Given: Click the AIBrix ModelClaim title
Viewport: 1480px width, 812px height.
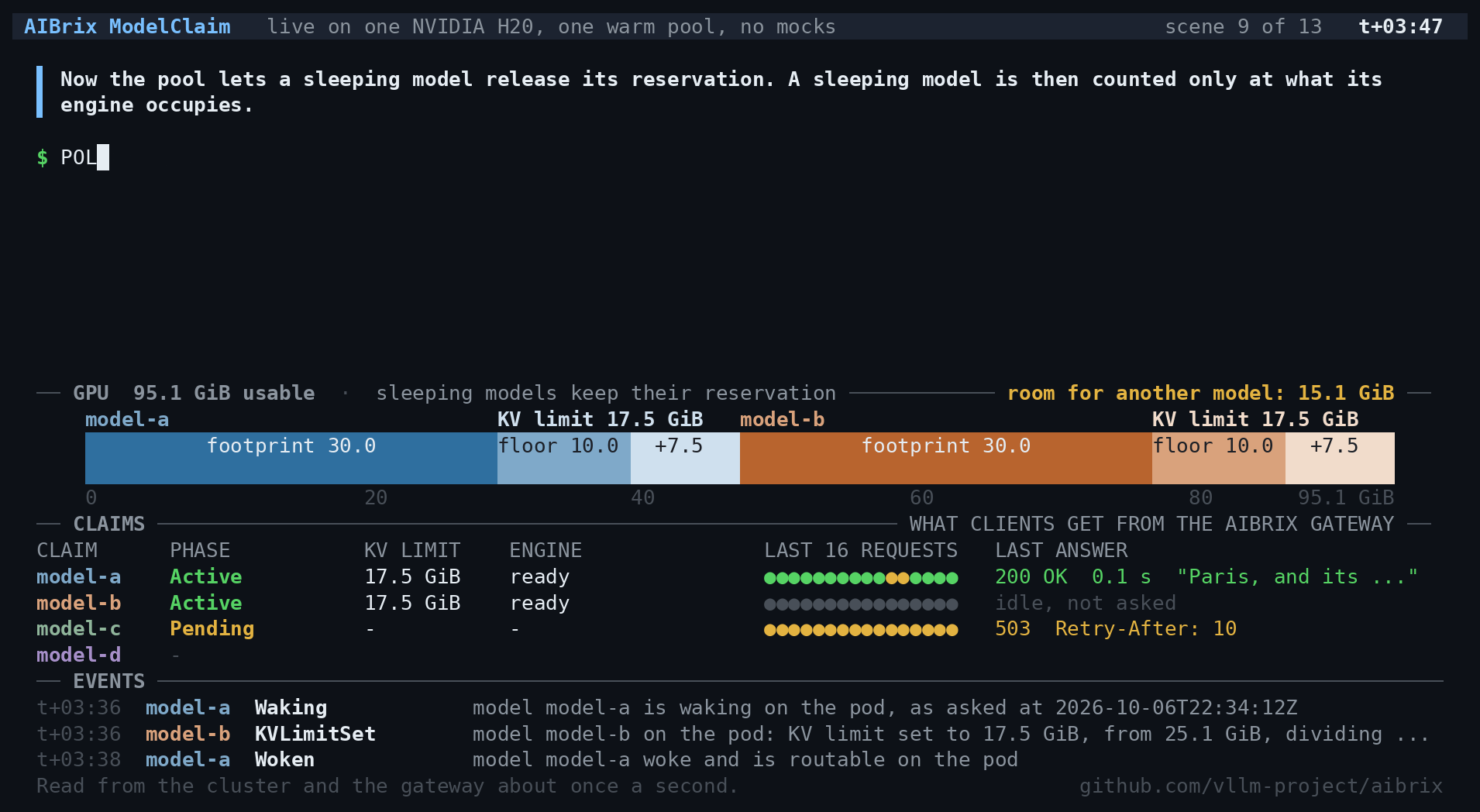Looking at the screenshot, I should tap(127, 26).
